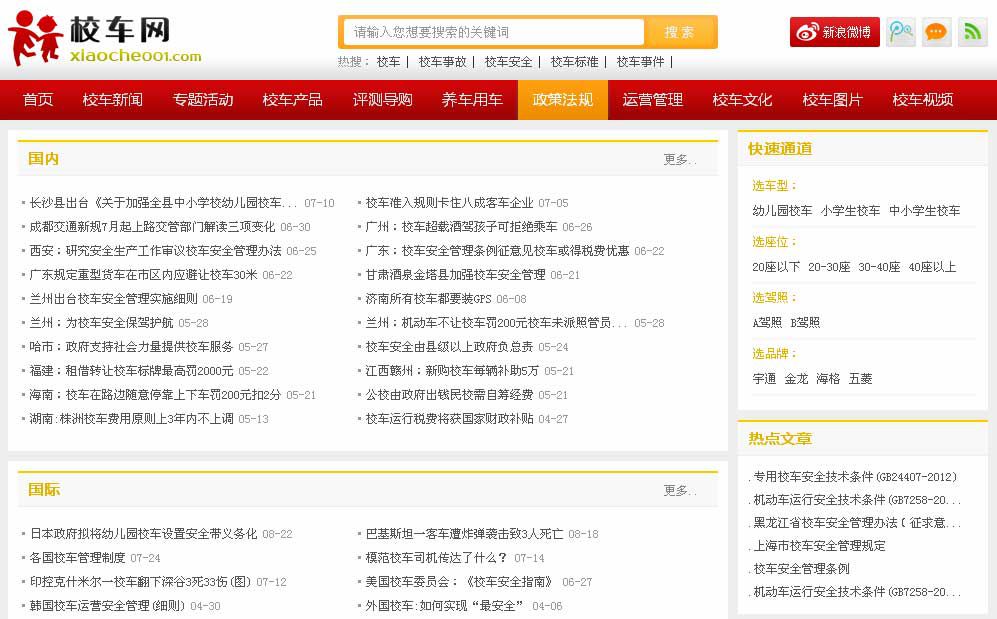Image resolution: width=997 pixels, height=619 pixels.
Task: Click the Tencent Weibo icon
Action: 900,32
